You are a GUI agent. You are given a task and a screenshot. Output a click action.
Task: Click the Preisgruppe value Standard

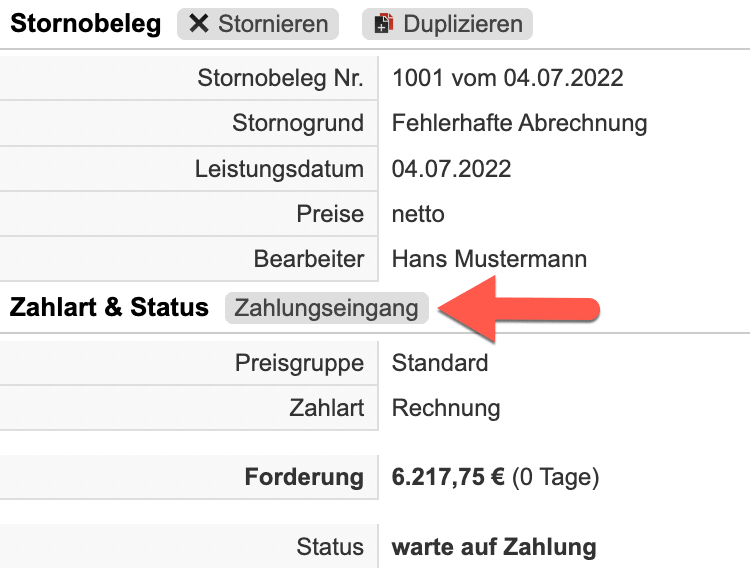pos(440,362)
